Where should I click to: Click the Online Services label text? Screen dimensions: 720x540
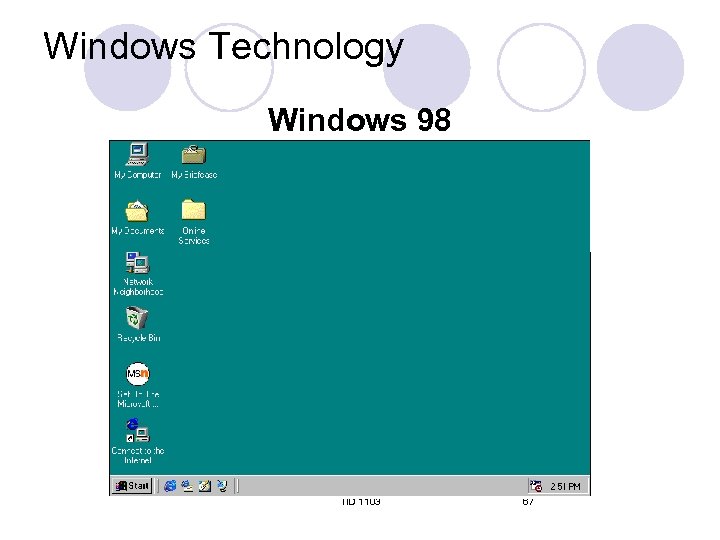[194, 236]
